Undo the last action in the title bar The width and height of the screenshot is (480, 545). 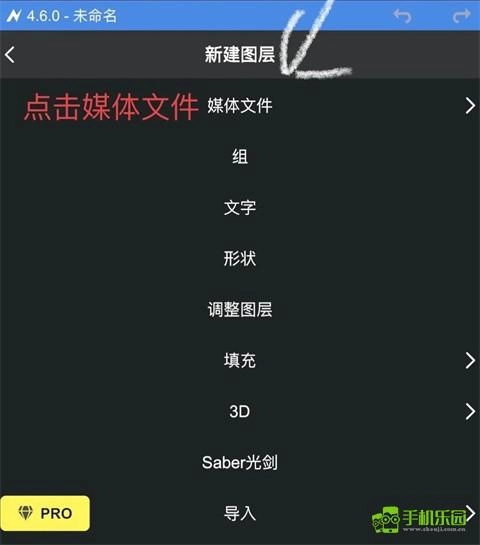coord(402,16)
